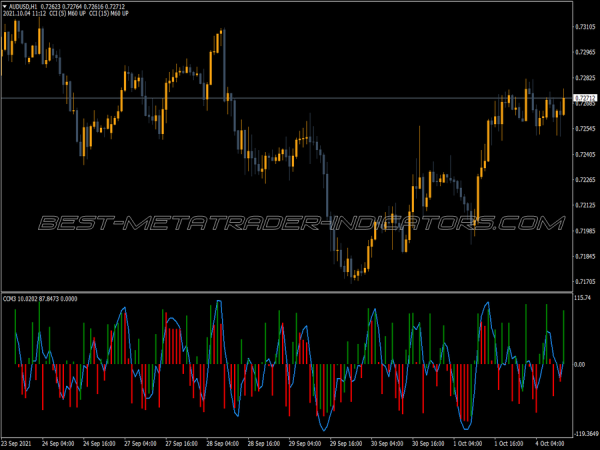Click the 0.72965 price scale value
Screen dimensions: 600x450
point(585,52)
